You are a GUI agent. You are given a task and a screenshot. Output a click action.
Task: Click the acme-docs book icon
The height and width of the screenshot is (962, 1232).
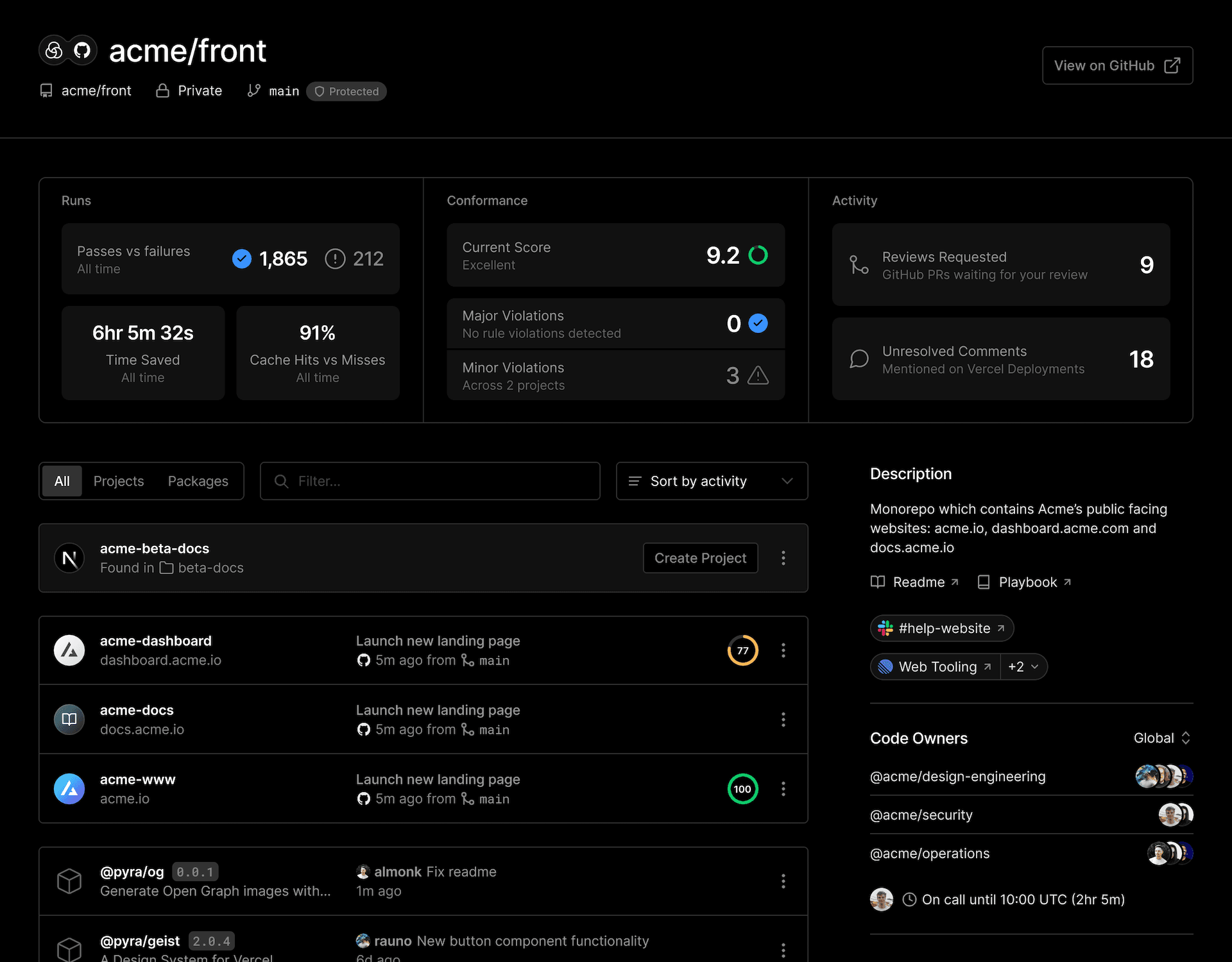tap(69, 720)
